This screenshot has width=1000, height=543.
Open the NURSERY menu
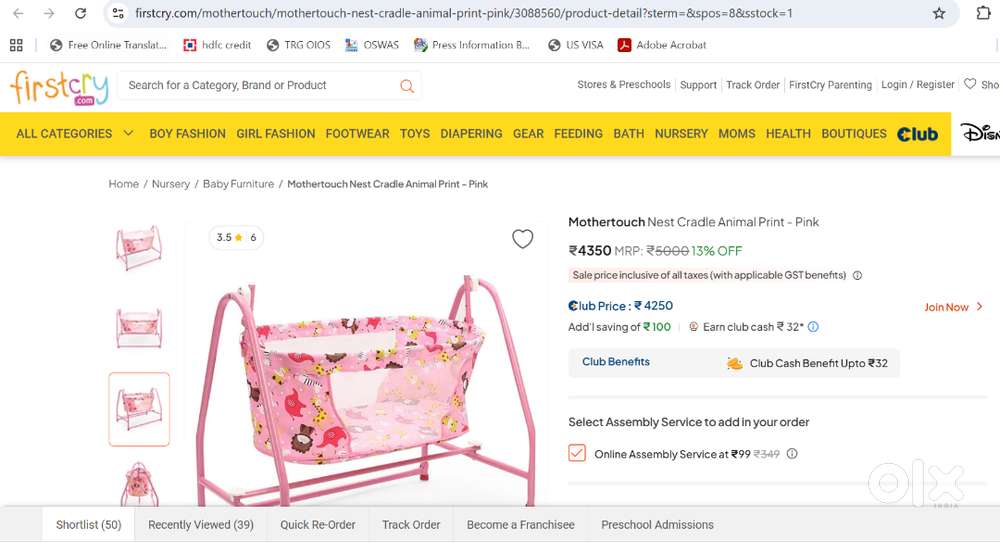tap(681, 133)
